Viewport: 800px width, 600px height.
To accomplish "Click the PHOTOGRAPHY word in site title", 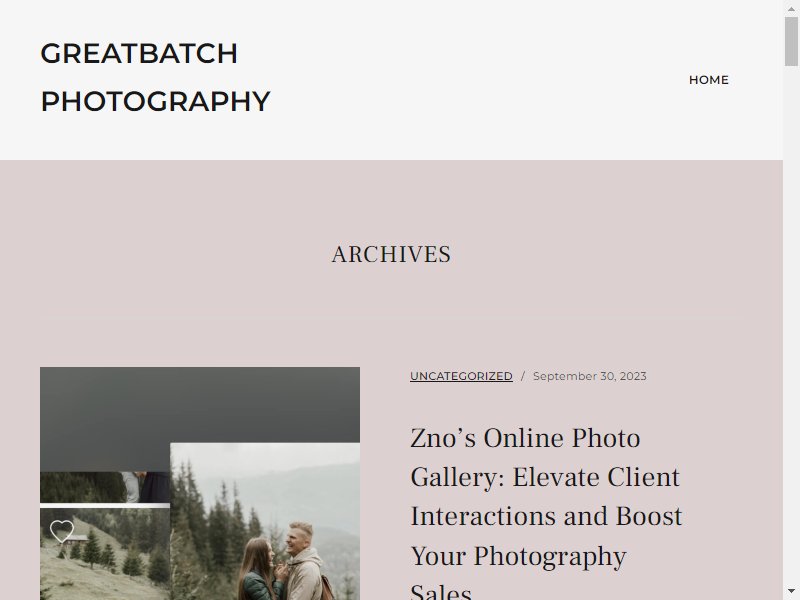I will 155,101.
